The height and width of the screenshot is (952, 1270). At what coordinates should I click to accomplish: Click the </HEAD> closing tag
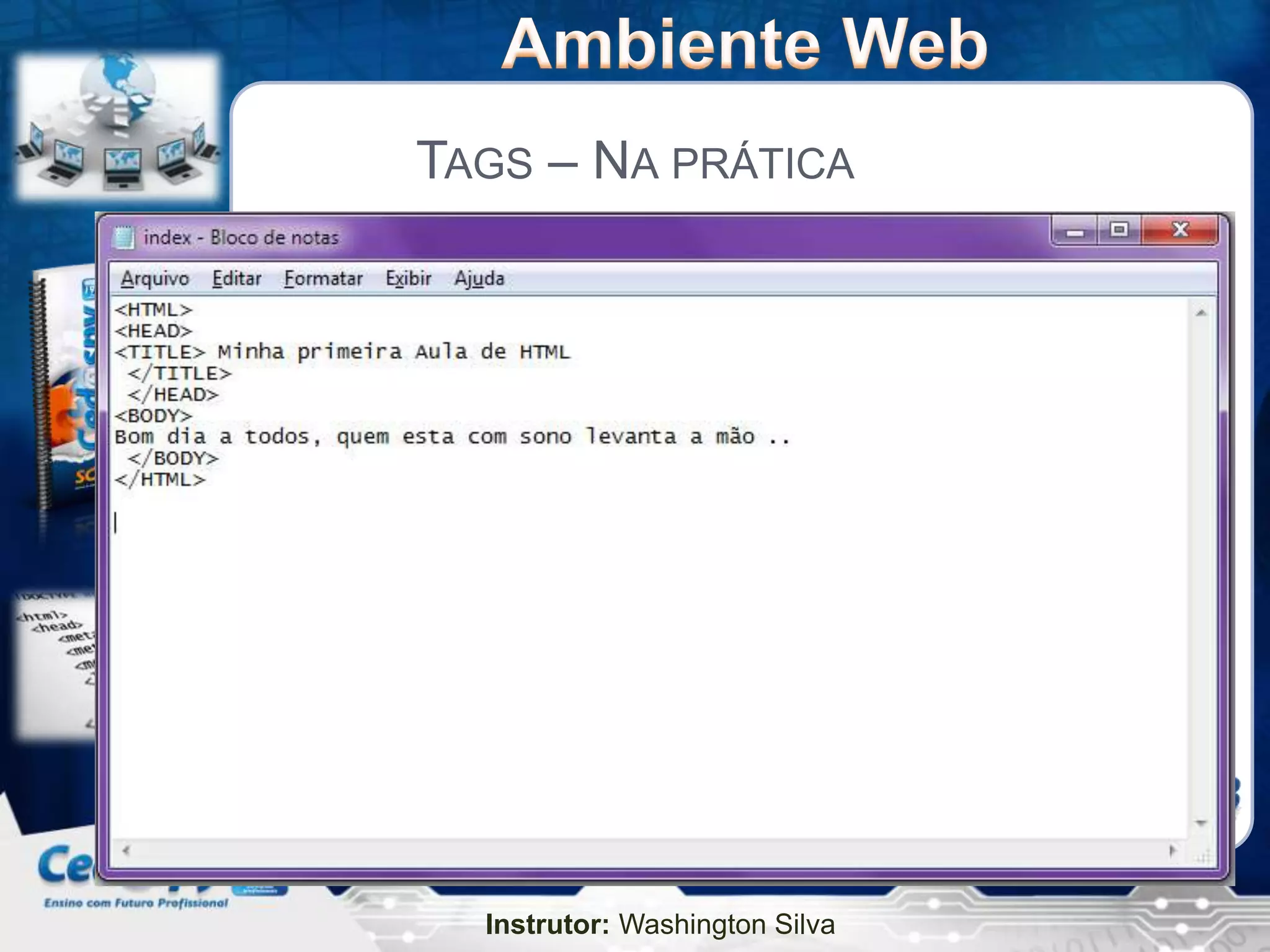(173, 394)
